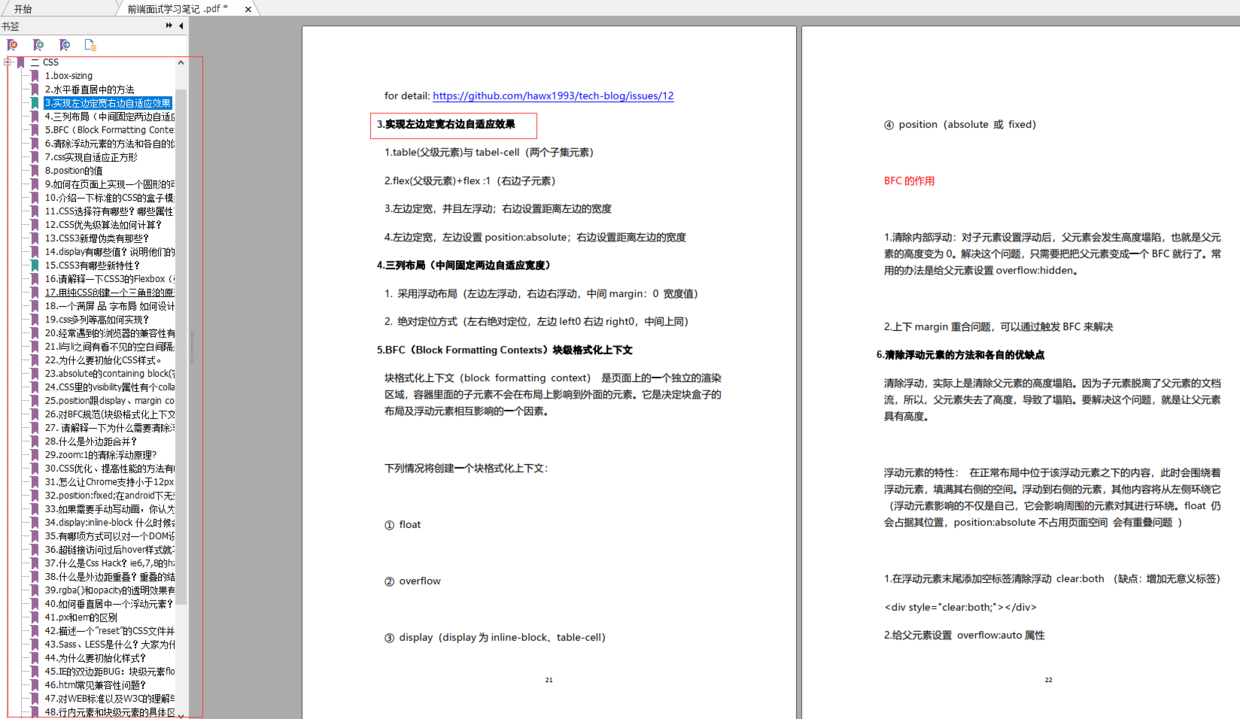This screenshot has height=719, width=1240.
Task: Collapse the 书签 panel with the left arrow
Action: [x=181, y=26]
